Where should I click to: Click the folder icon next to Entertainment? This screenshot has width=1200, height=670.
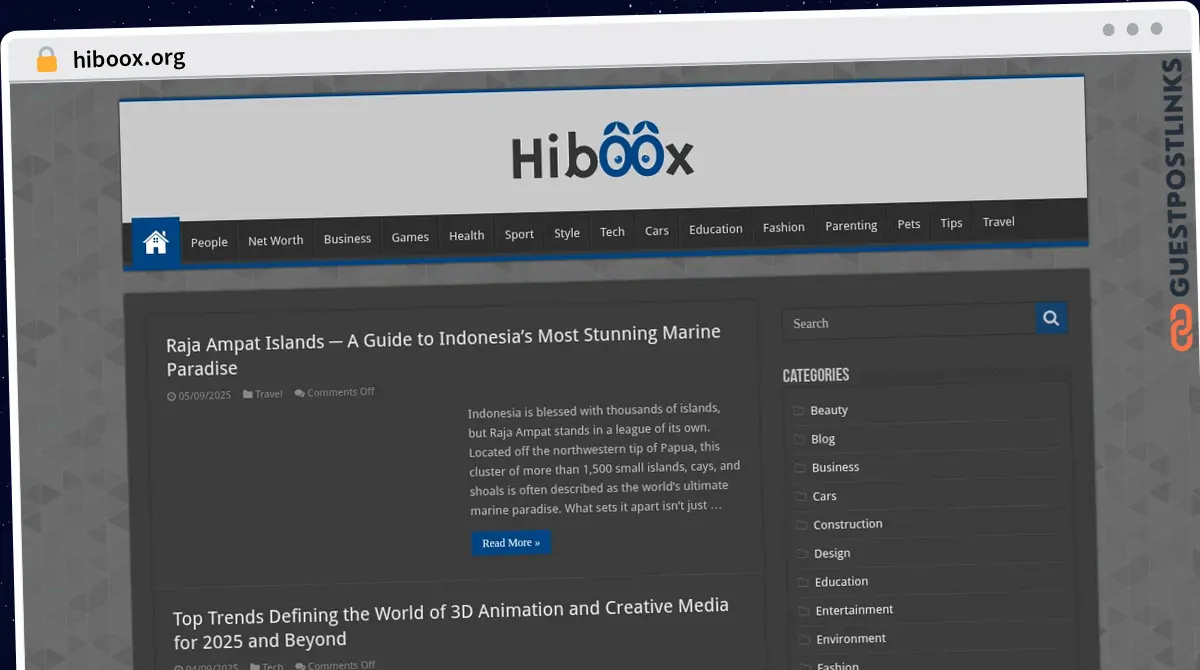803,611
